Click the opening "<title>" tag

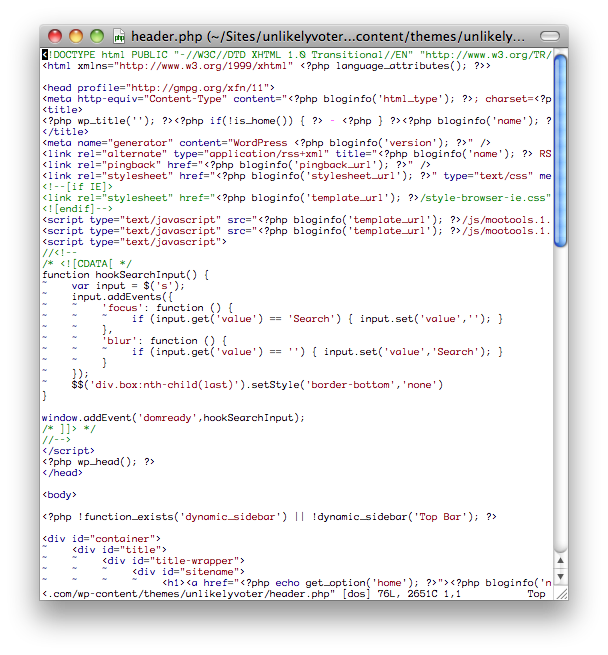point(62,110)
